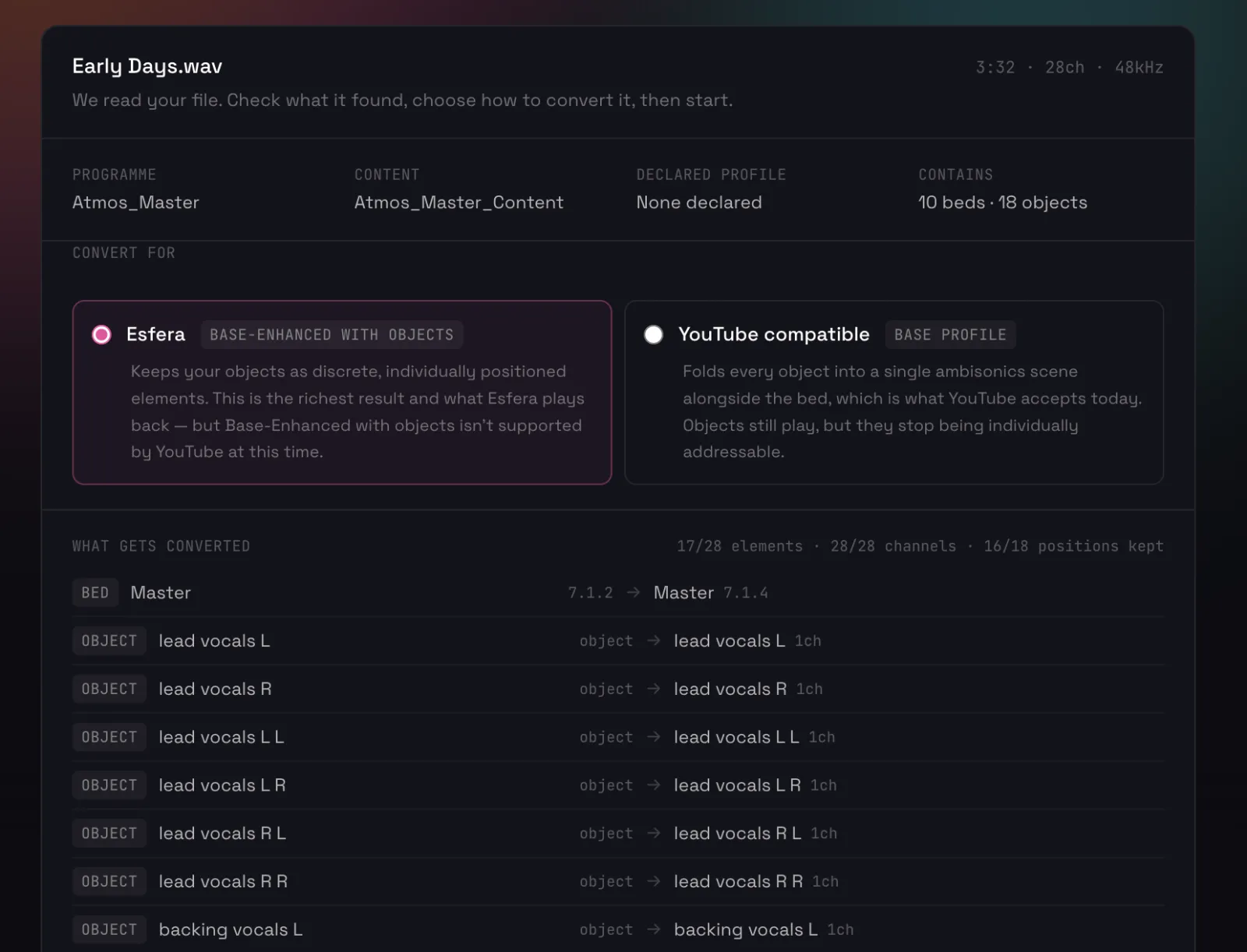Click the 7.1.2 source layout label
The height and width of the screenshot is (952, 1247).
click(590, 593)
